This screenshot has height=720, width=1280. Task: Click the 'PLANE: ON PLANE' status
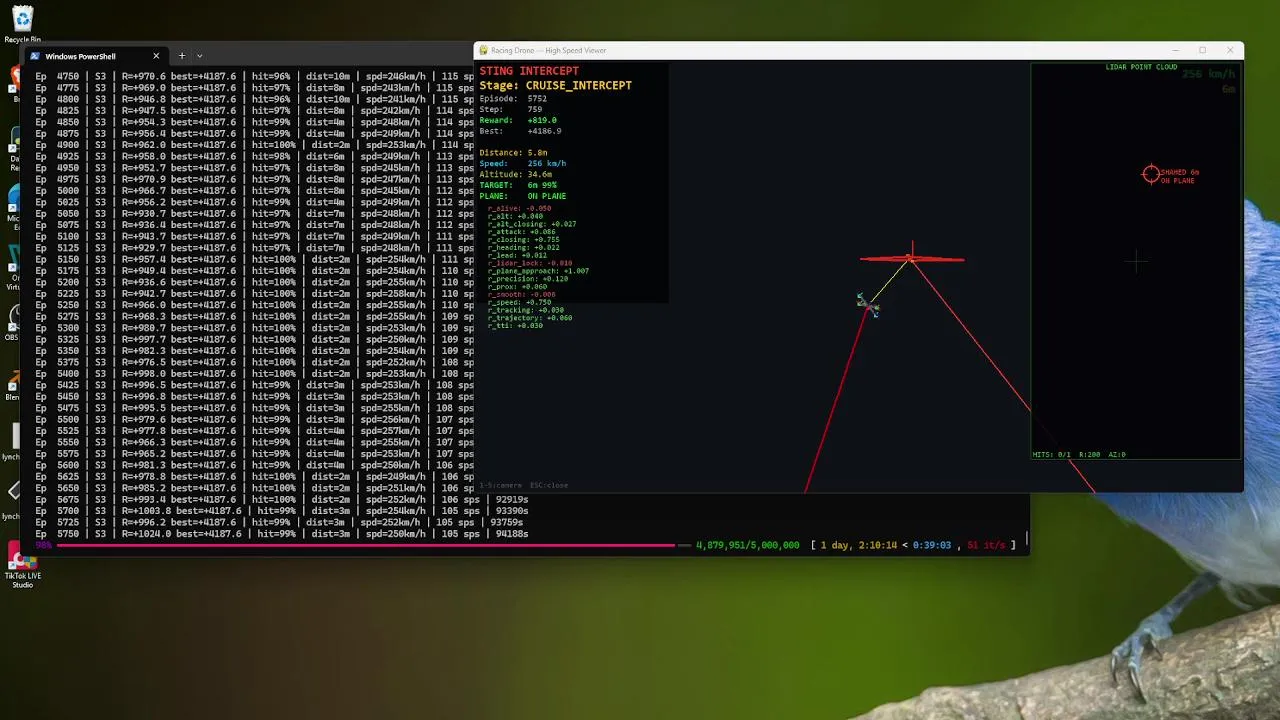[x=522, y=196]
